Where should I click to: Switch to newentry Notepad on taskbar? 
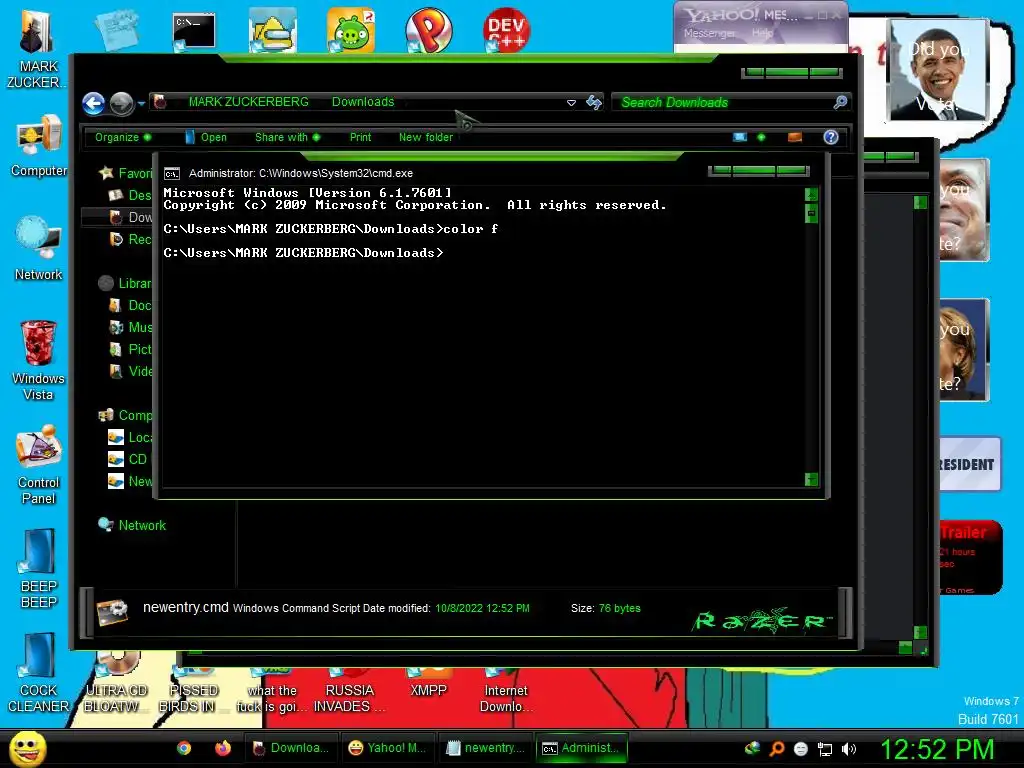tap(485, 748)
